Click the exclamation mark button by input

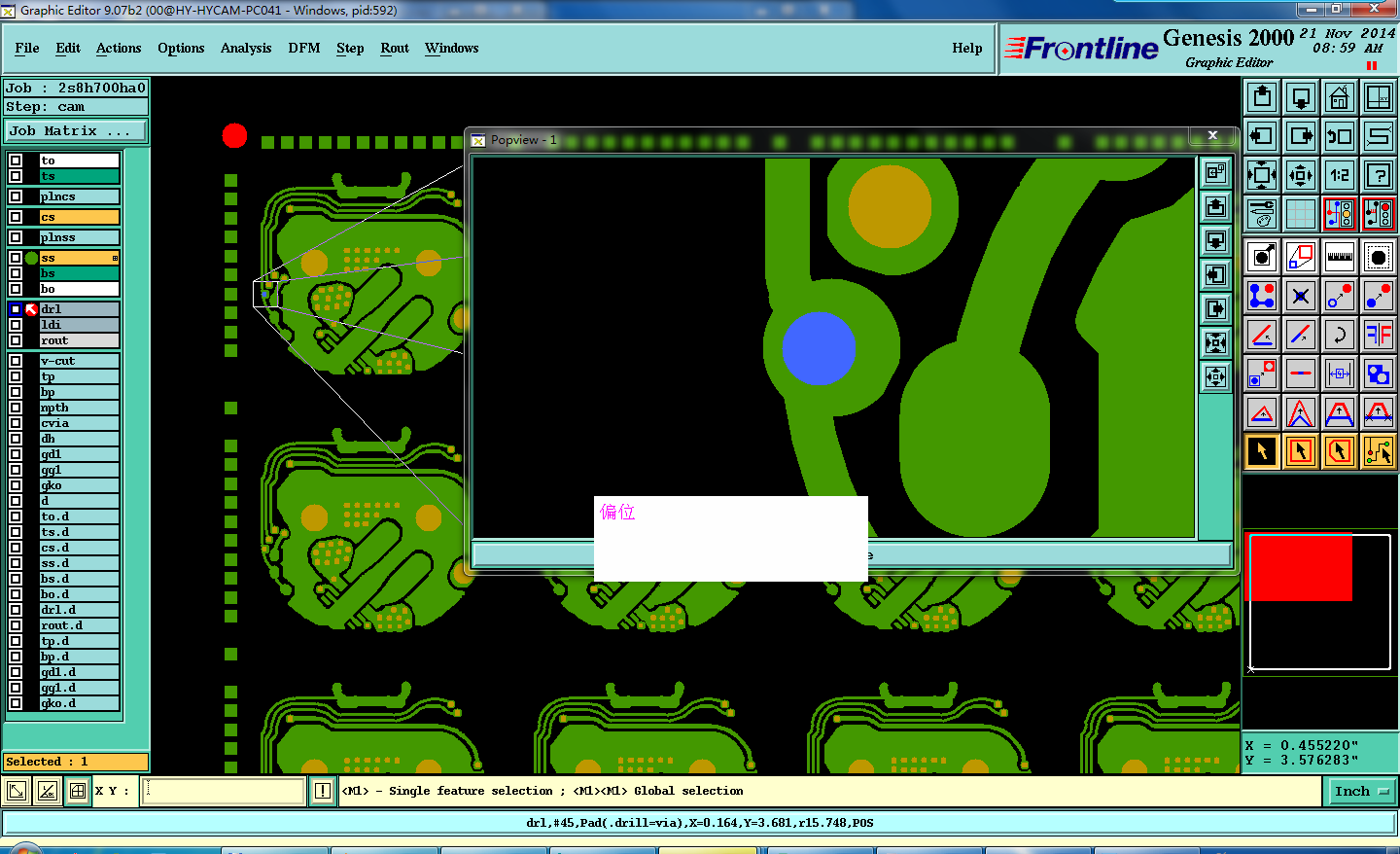coord(323,791)
